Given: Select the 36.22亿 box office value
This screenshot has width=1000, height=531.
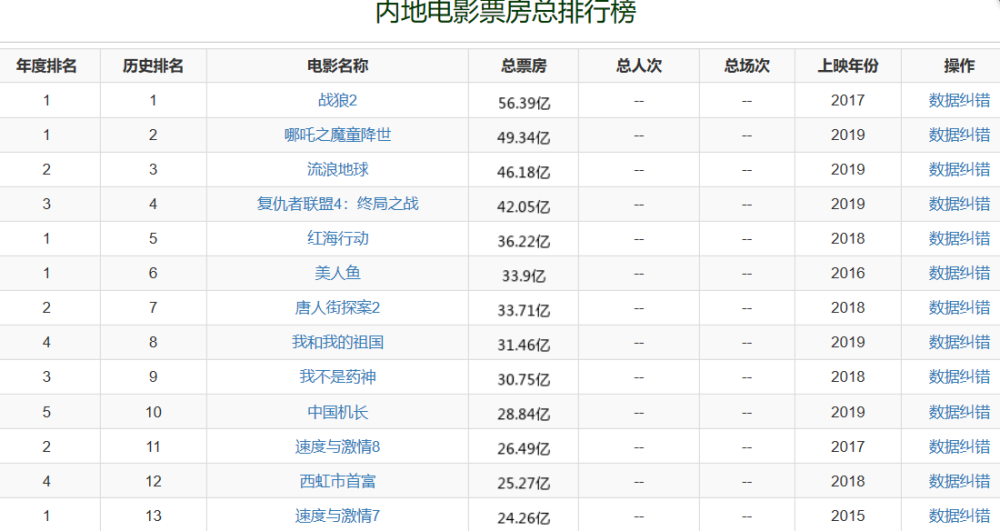Looking at the screenshot, I should (x=524, y=241).
